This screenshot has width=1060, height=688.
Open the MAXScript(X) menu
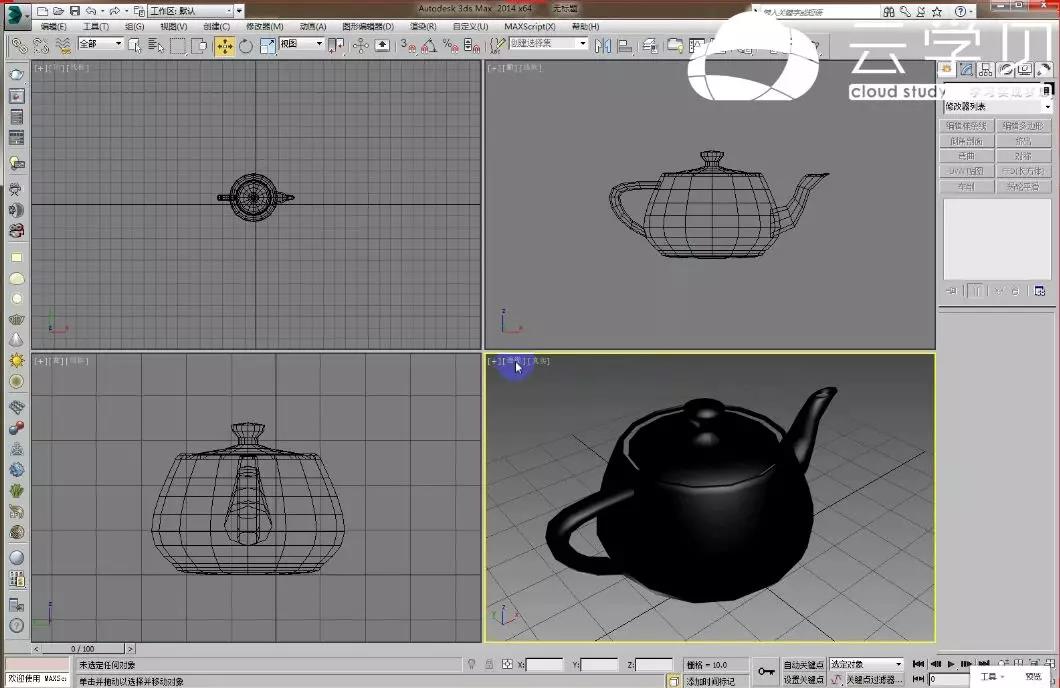[x=530, y=26]
